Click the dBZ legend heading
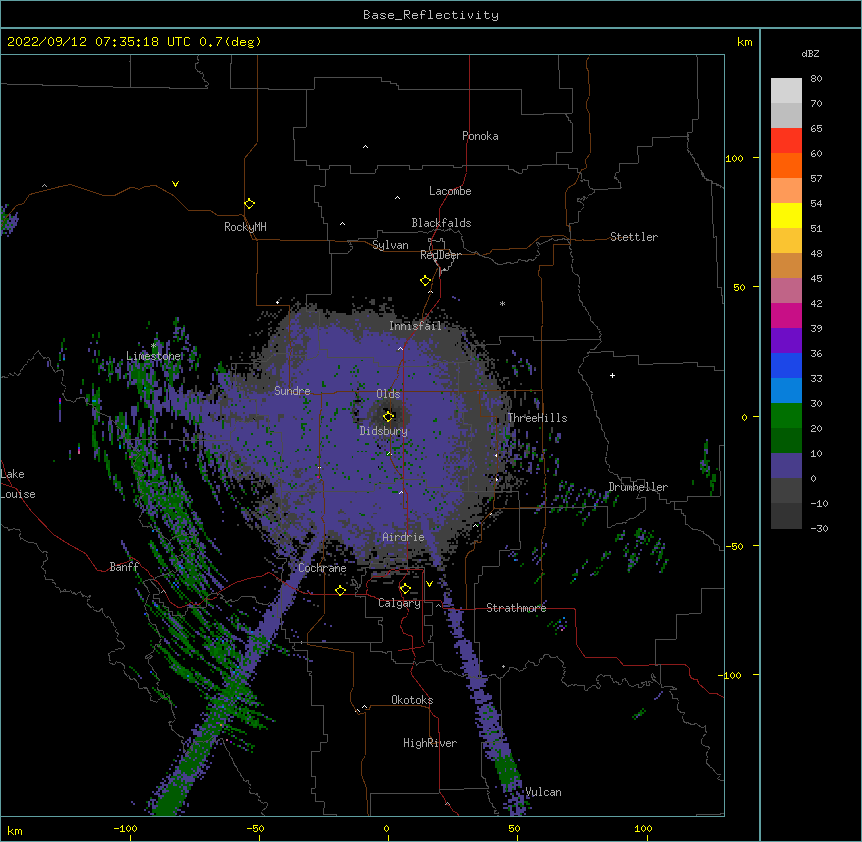The image size is (862, 842). [810, 54]
